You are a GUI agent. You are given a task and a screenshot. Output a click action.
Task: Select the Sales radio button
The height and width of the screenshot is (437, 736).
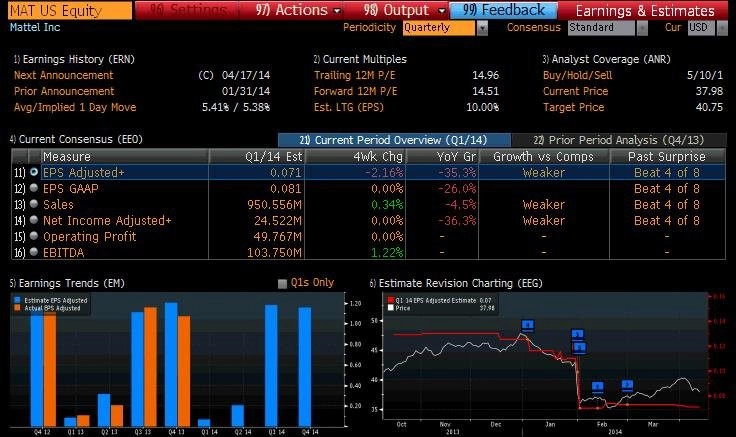tap(34, 204)
